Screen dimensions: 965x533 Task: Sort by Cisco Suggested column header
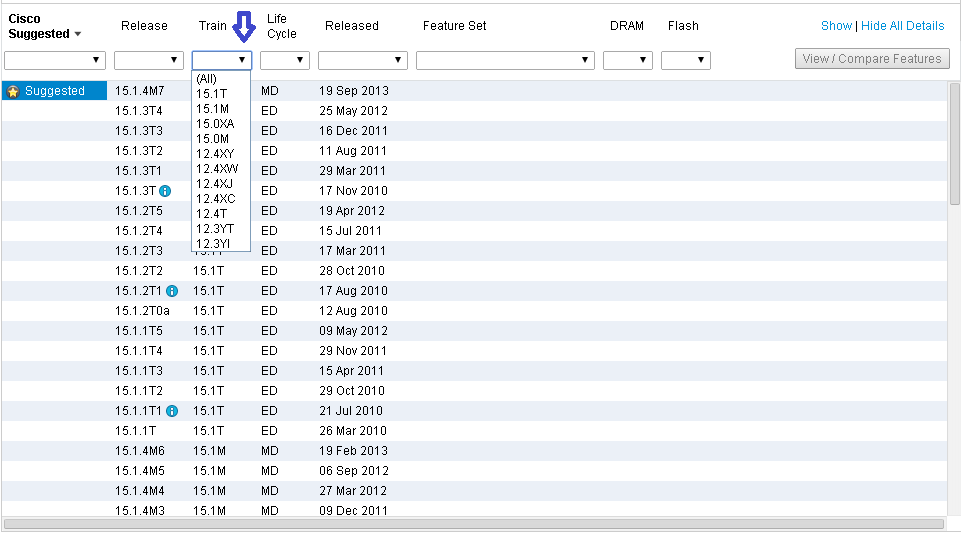point(44,26)
